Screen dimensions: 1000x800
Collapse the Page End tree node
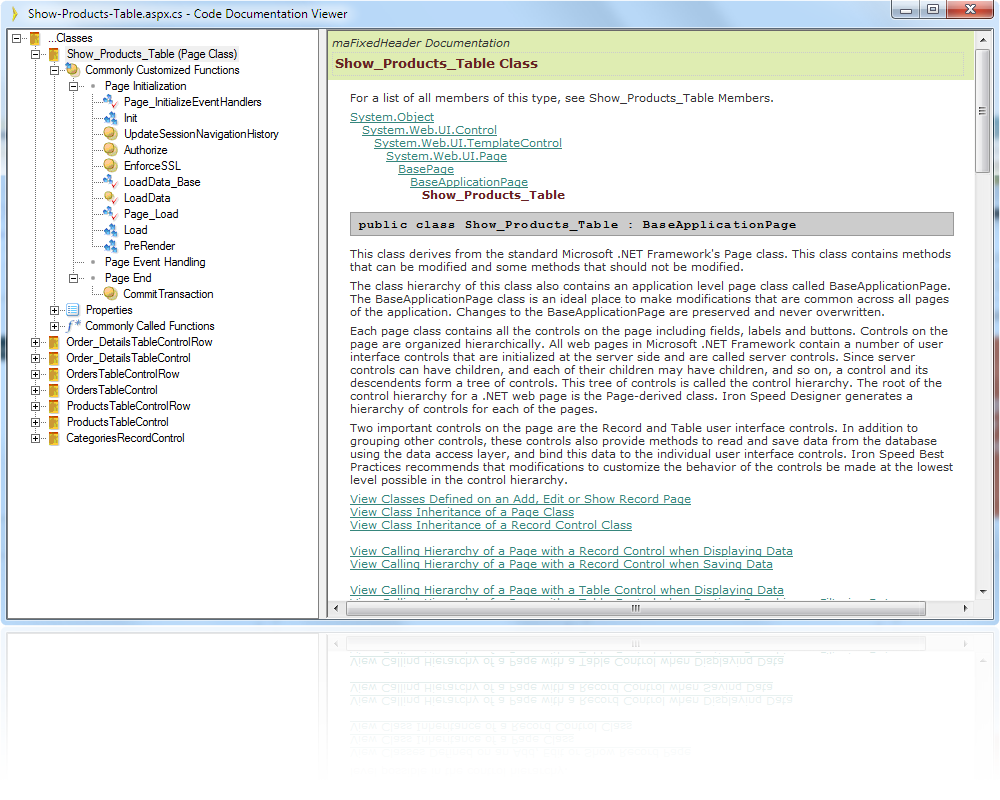tap(72, 278)
